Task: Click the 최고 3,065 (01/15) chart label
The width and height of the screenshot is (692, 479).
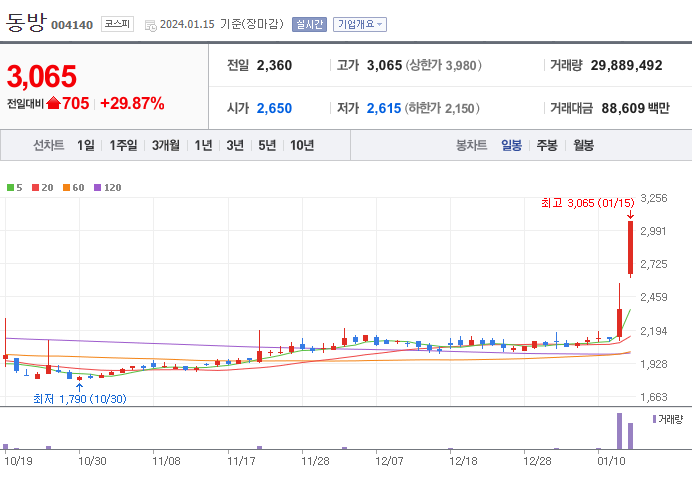Action: tap(587, 203)
